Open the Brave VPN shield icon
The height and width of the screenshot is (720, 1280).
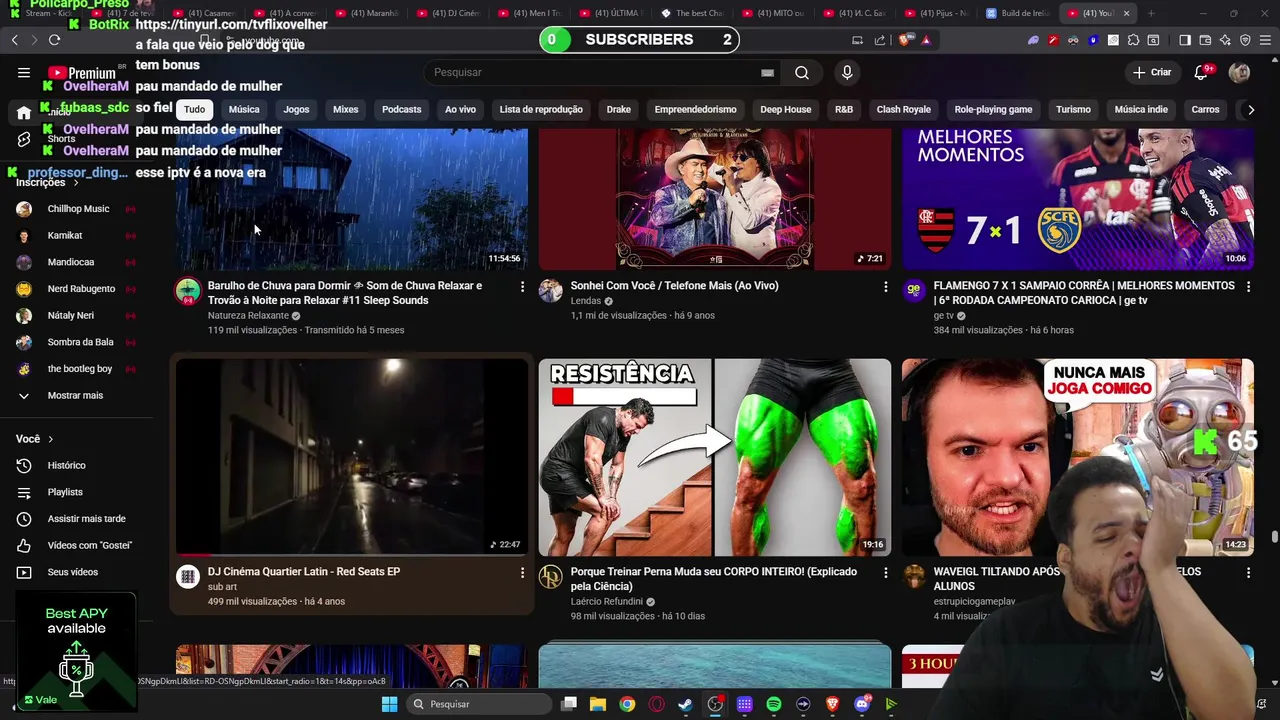coord(1245,40)
